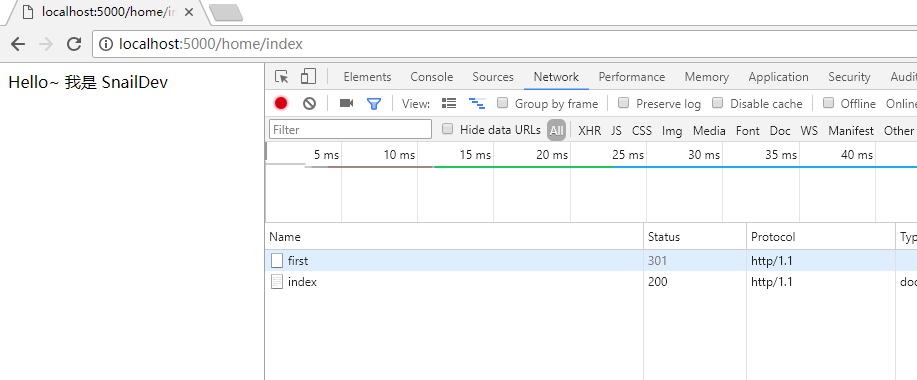Click the site info icon in address bar
The width and height of the screenshot is (917, 380).
click(x=106, y=44)
